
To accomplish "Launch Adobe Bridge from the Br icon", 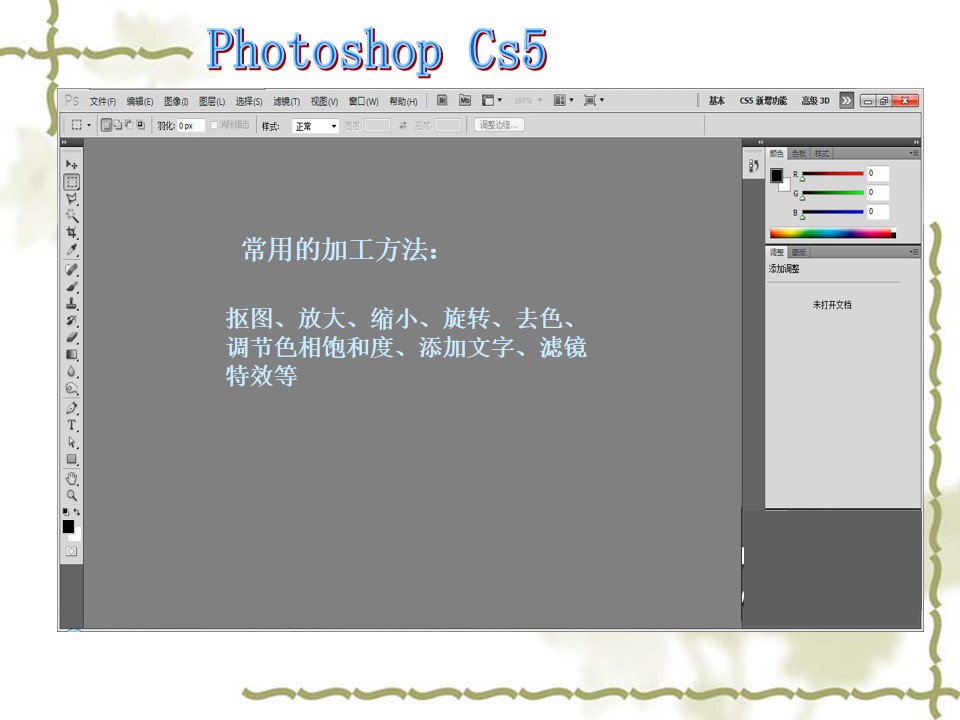I will [x=441, y=100].
